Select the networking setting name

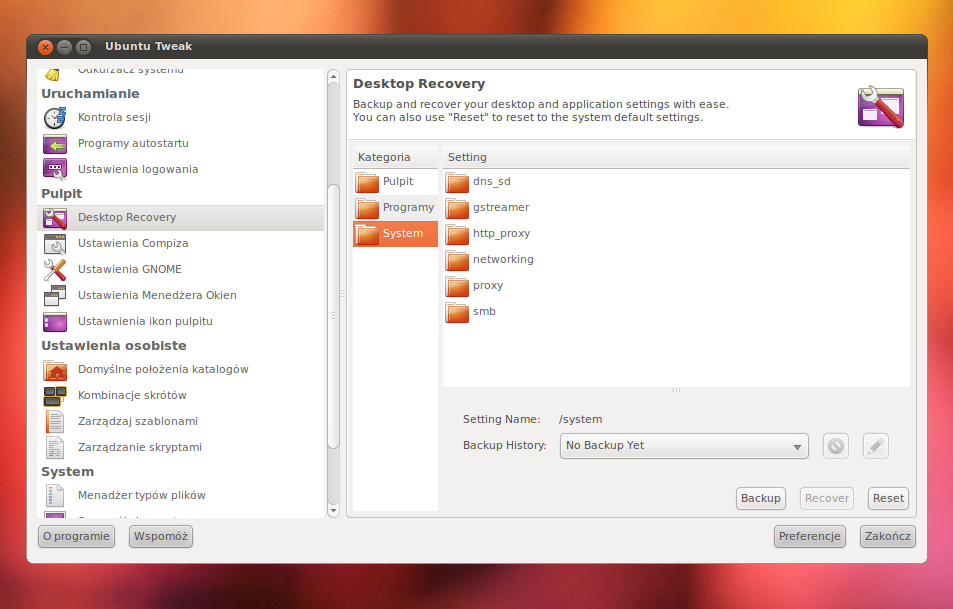pyautogui.click(x=503, y=260)
